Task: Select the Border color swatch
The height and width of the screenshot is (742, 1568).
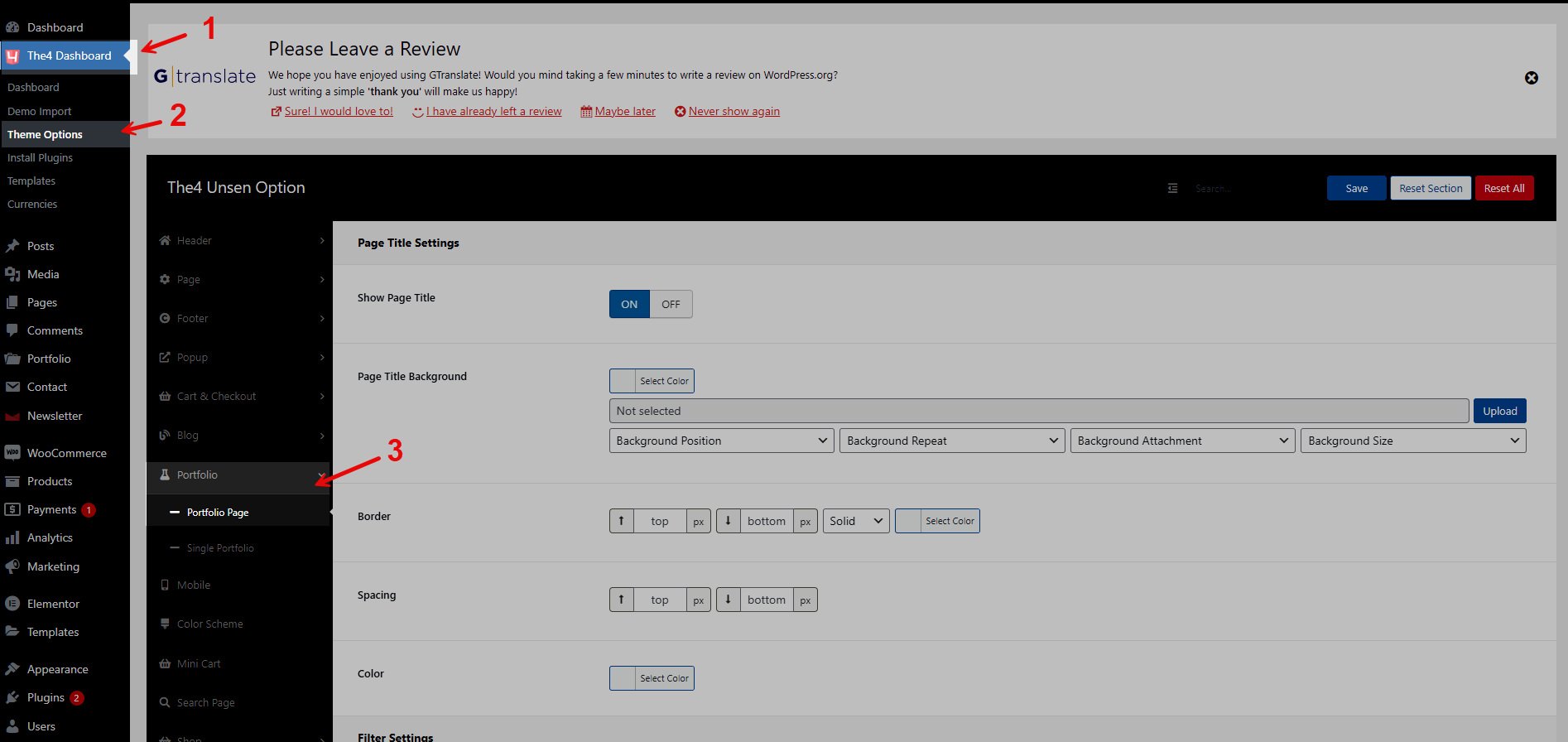Action: tap(937, 521)
